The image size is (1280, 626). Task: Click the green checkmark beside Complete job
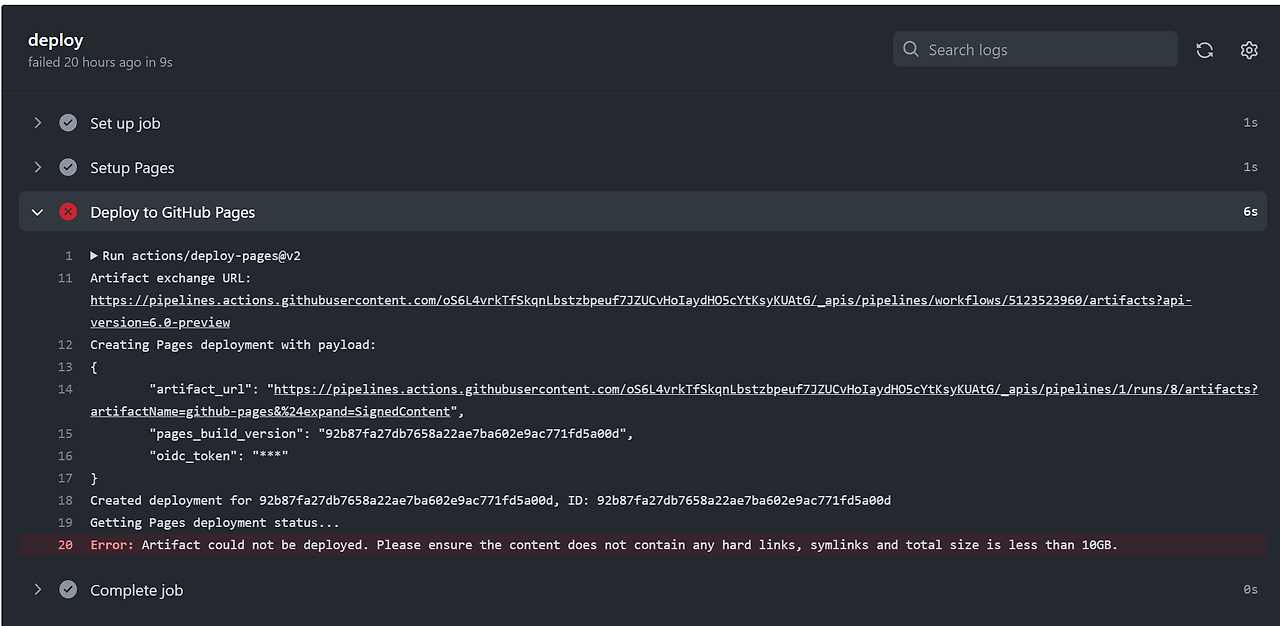(x=68, y=590)
